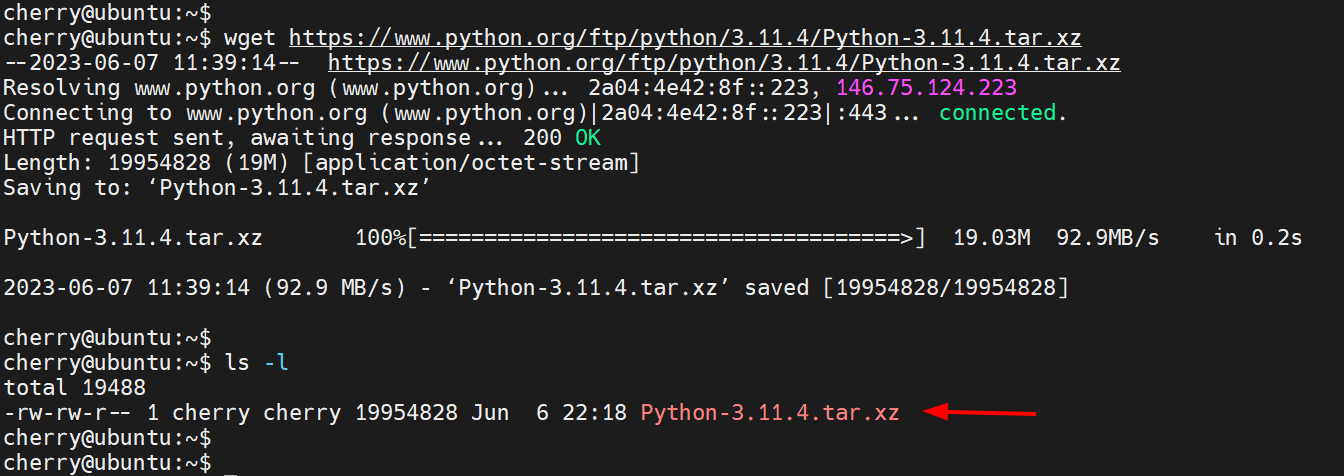Click the green "connected" status text

pyautogui.click(x=998, y=113)
